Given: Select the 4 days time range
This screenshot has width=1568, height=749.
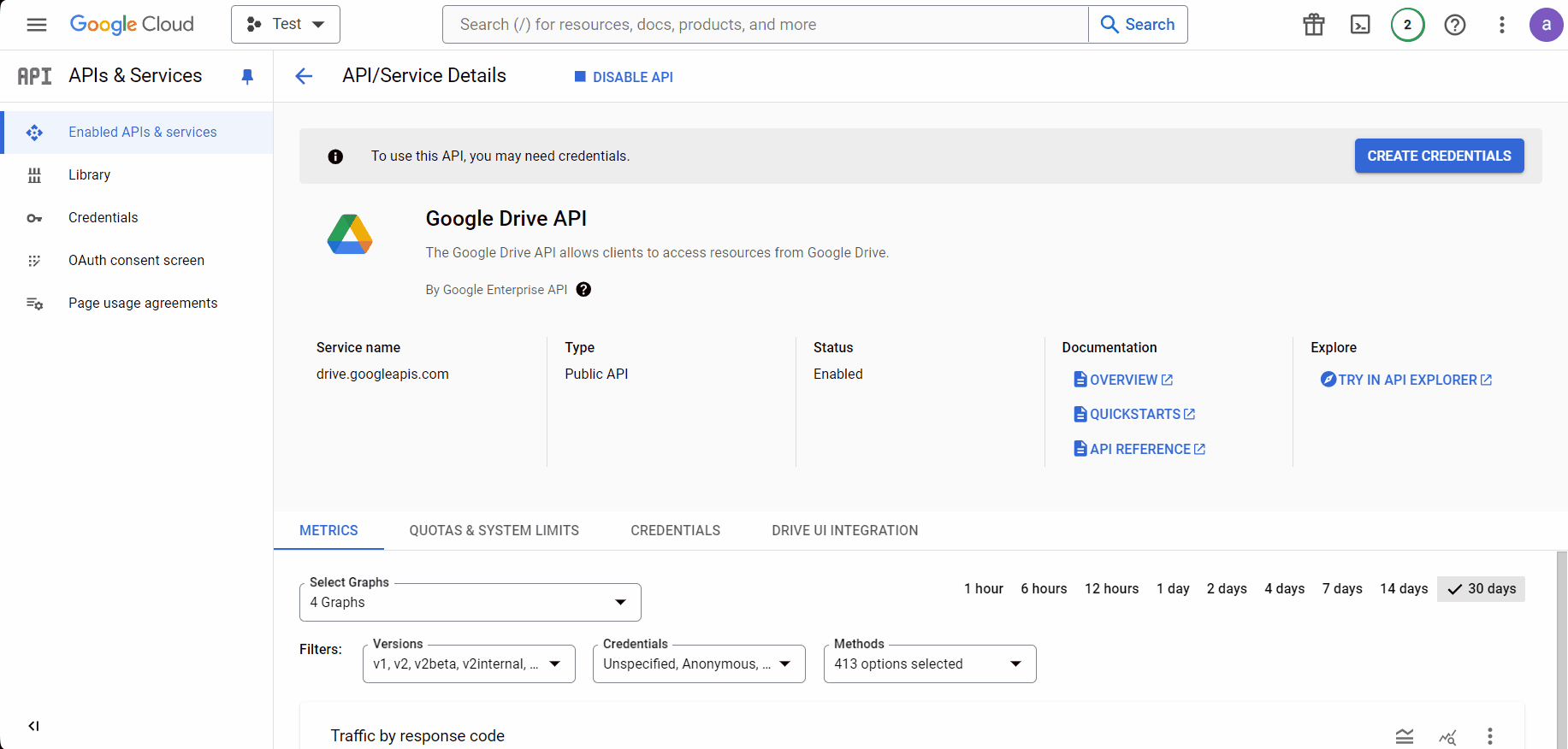Looking at the screenshot, I should click(x=1285, y=588).
